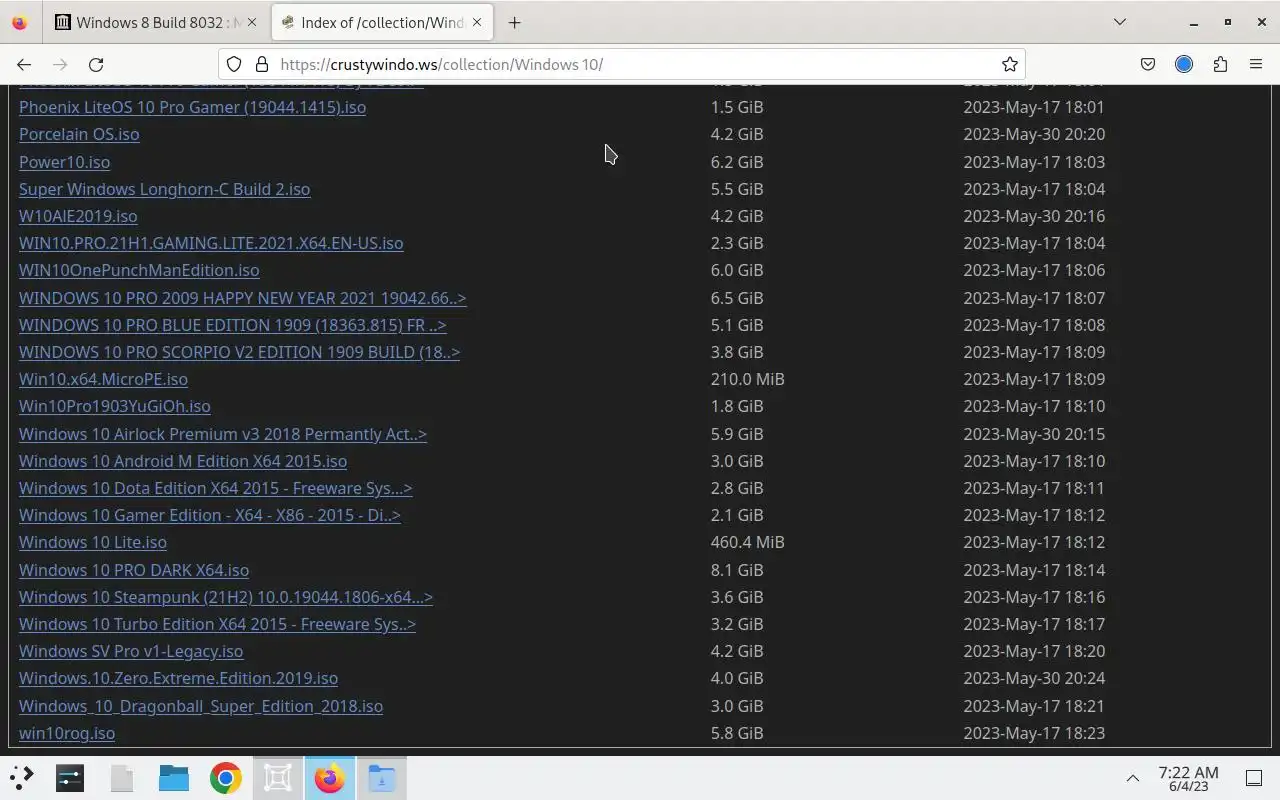Click Windows 10 Steampunk (21H2) link
The image size is (1280, 800).
tap(226, 597)
